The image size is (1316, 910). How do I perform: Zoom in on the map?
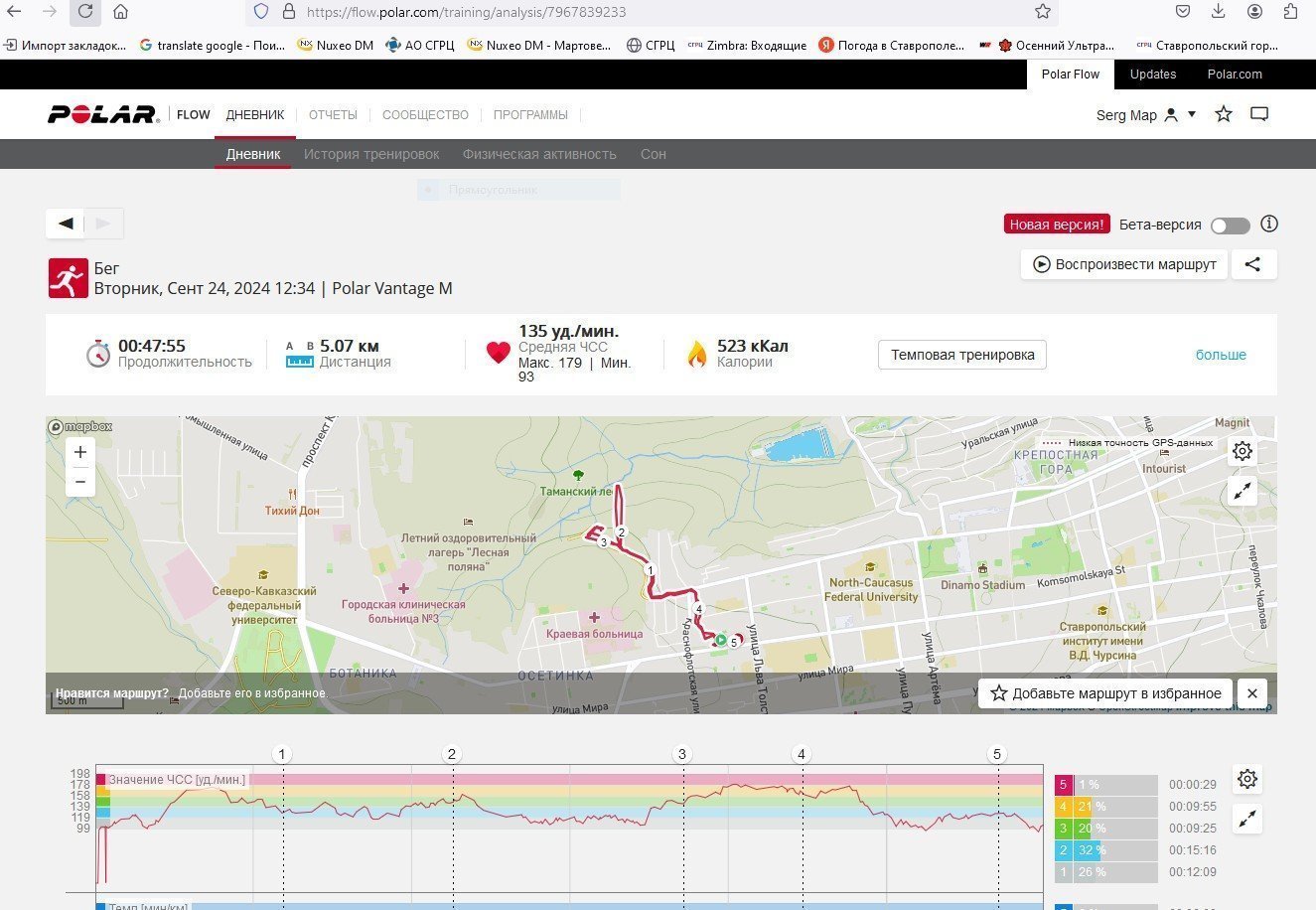(x=80, y=452)
